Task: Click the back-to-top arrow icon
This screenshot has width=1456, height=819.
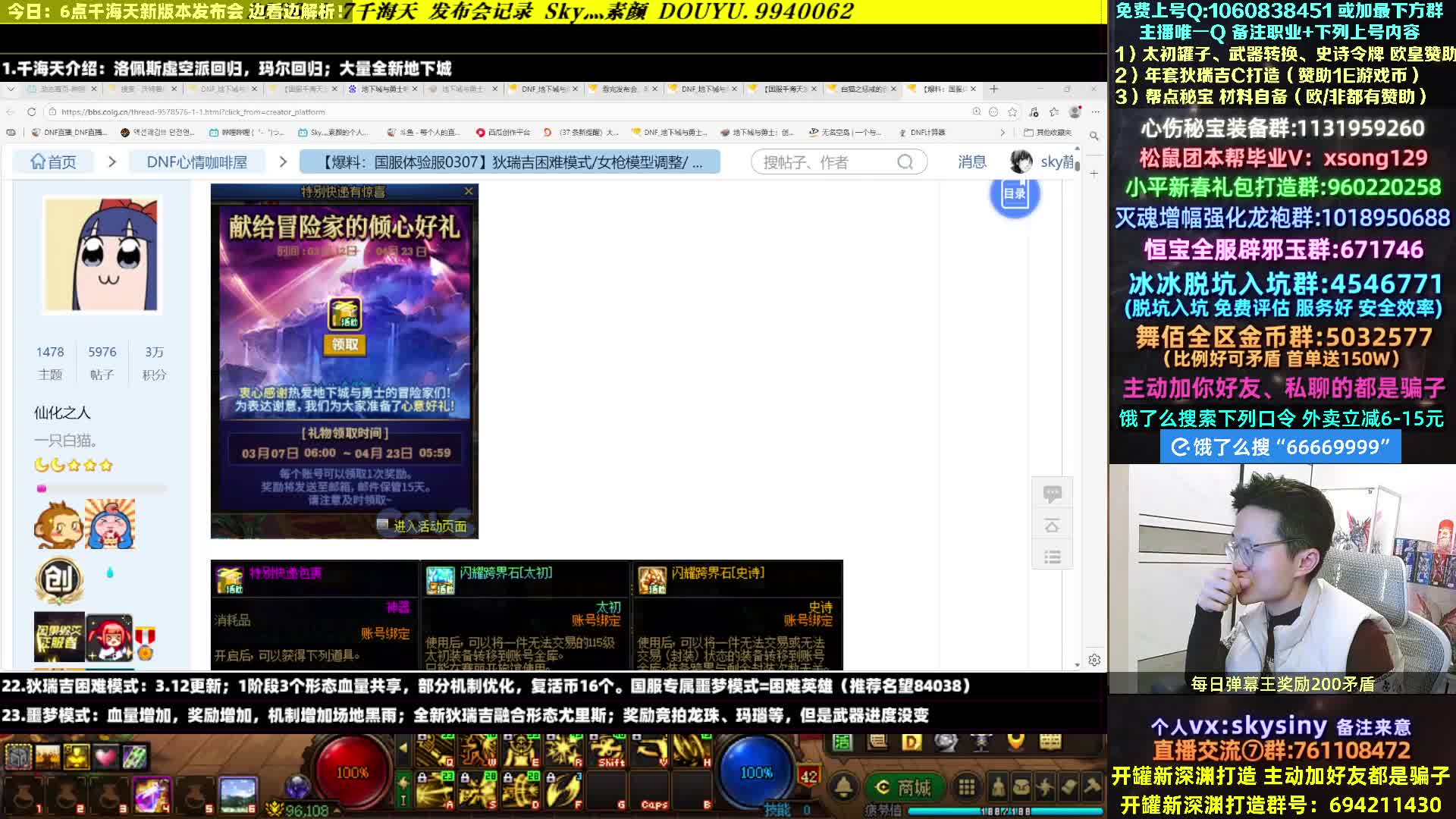Action: (1052, 526)
